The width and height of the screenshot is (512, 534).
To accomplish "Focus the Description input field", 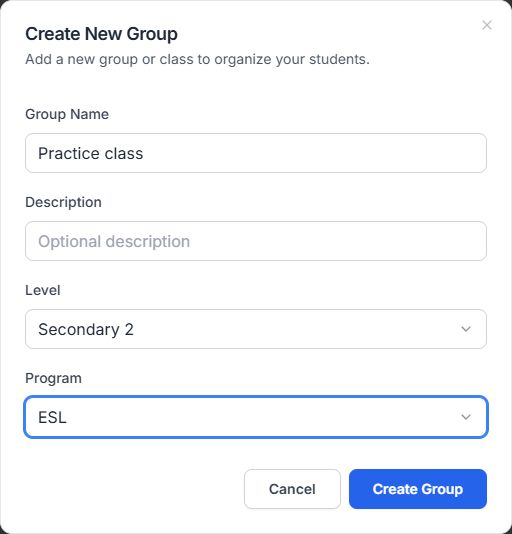I will pyautogui.click(x=256, y=241).
